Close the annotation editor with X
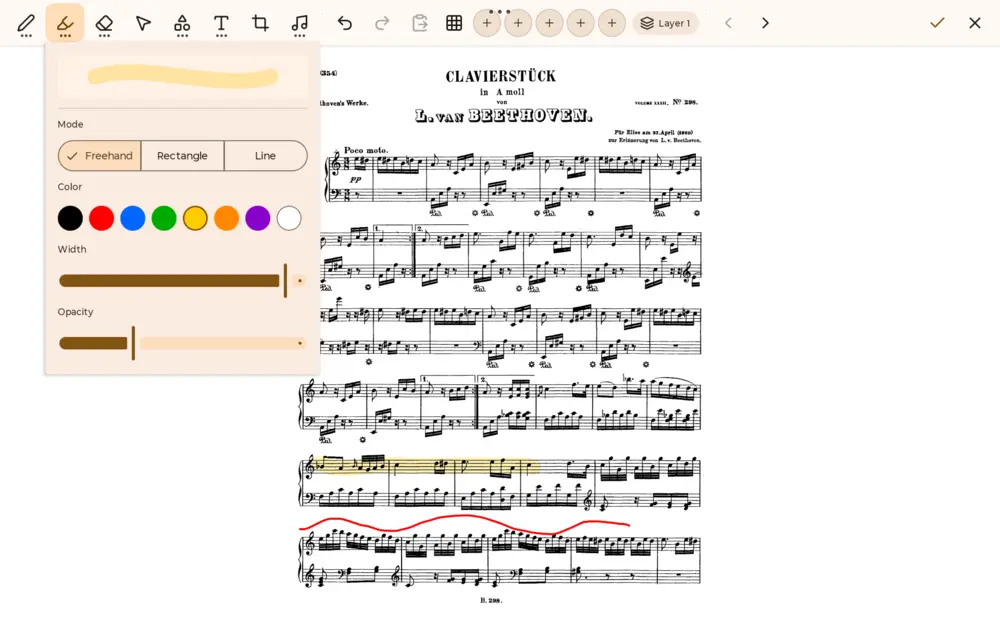The width and height of the screenshot is (1000, 625). (x=974, y=23)
